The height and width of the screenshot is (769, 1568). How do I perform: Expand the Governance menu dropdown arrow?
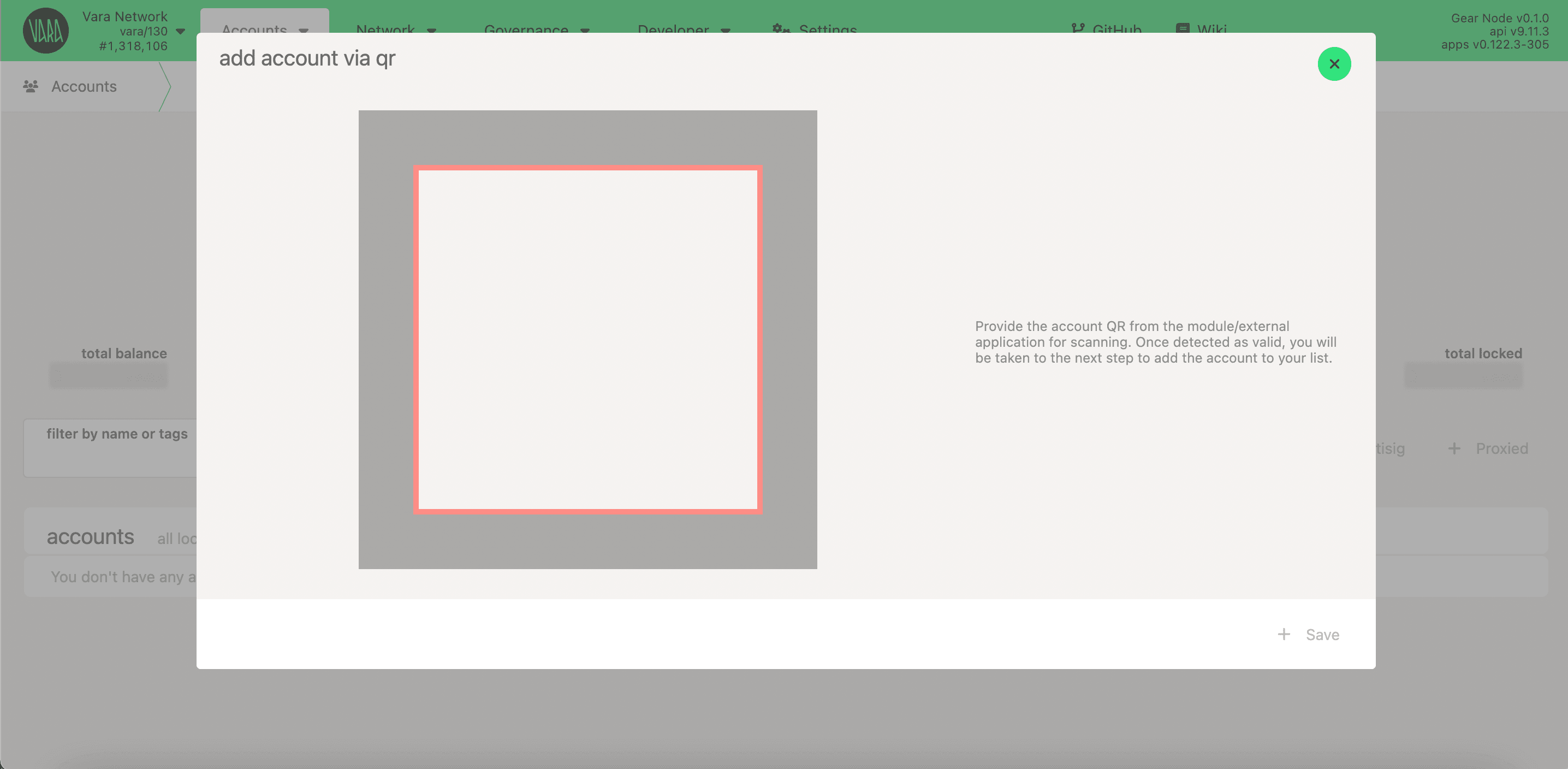585,31
